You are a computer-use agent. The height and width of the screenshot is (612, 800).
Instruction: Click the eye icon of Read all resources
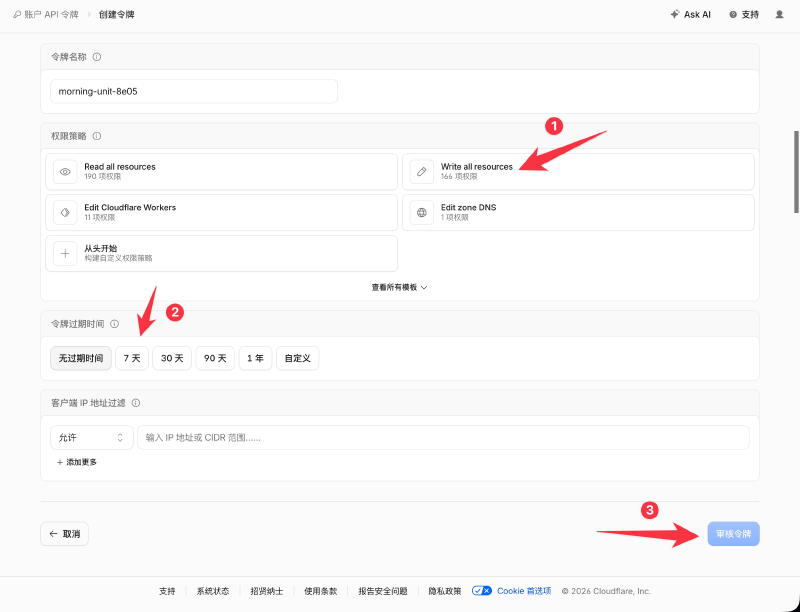pyautogui.click(x=65, y=172)
